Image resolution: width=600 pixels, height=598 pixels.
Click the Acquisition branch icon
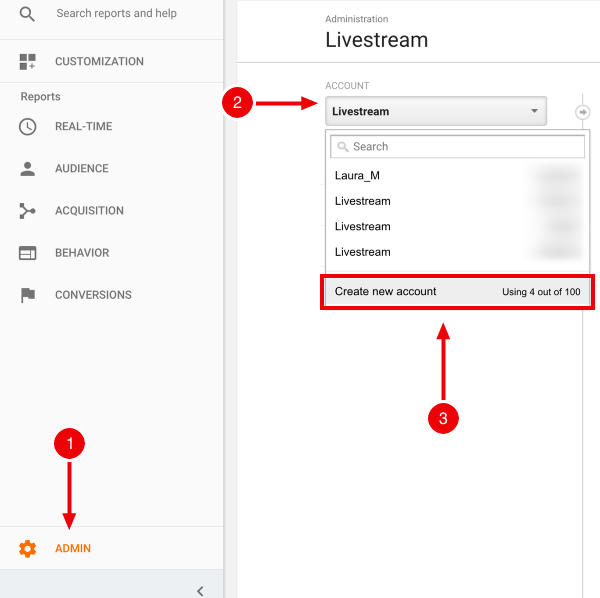27,211
